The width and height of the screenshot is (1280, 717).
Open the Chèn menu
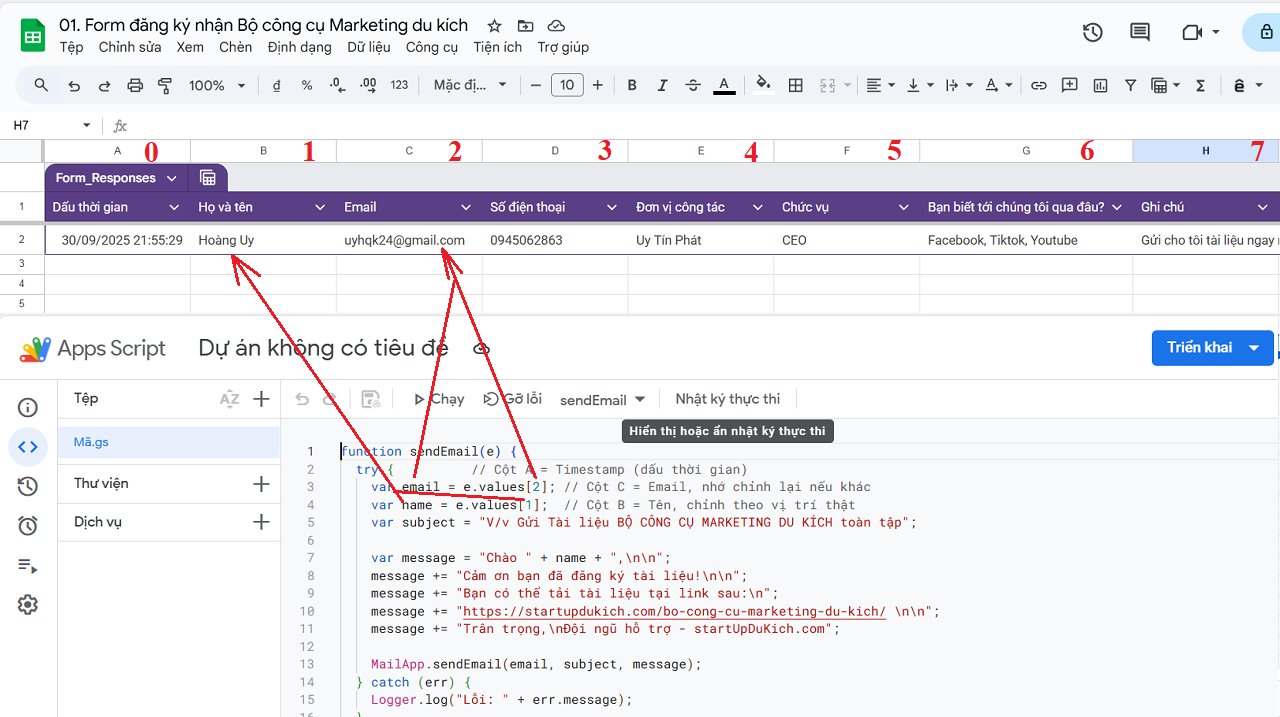pos(235,46)
